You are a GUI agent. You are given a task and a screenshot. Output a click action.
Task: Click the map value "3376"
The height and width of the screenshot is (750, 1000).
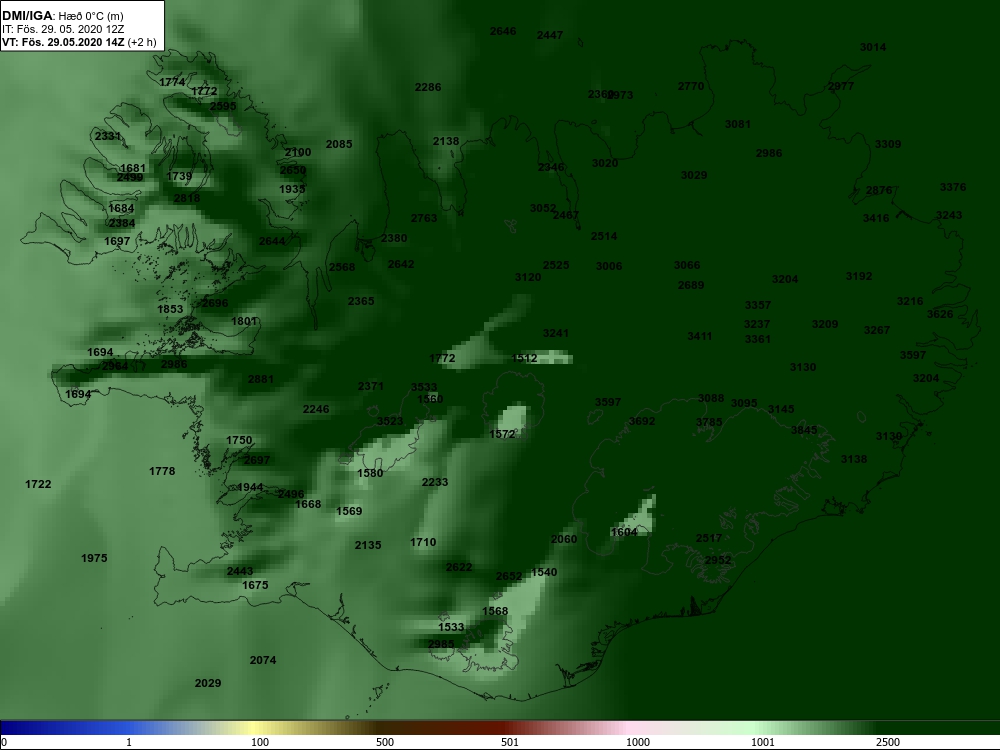953,188
